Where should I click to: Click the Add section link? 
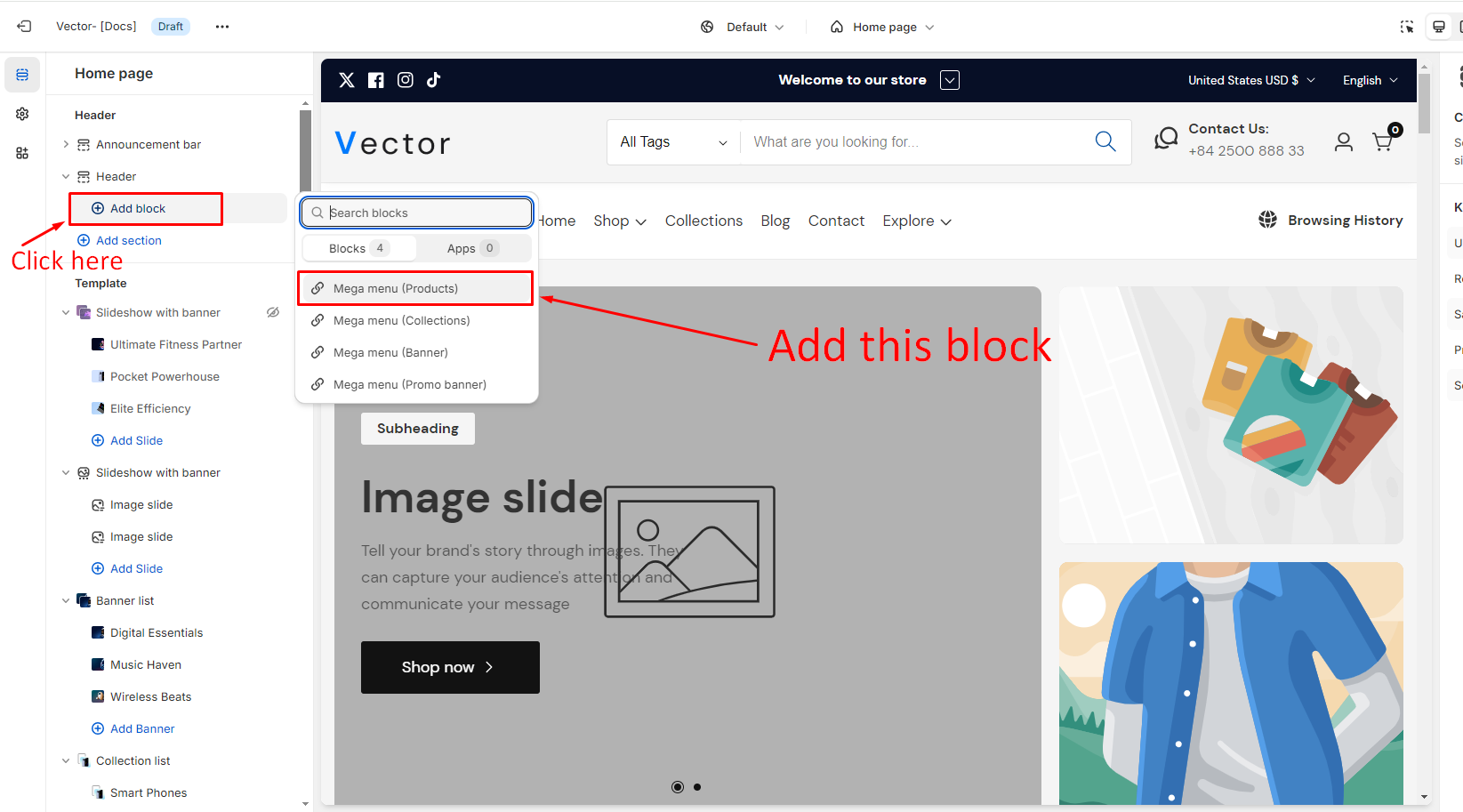click(x=128, y=240)
